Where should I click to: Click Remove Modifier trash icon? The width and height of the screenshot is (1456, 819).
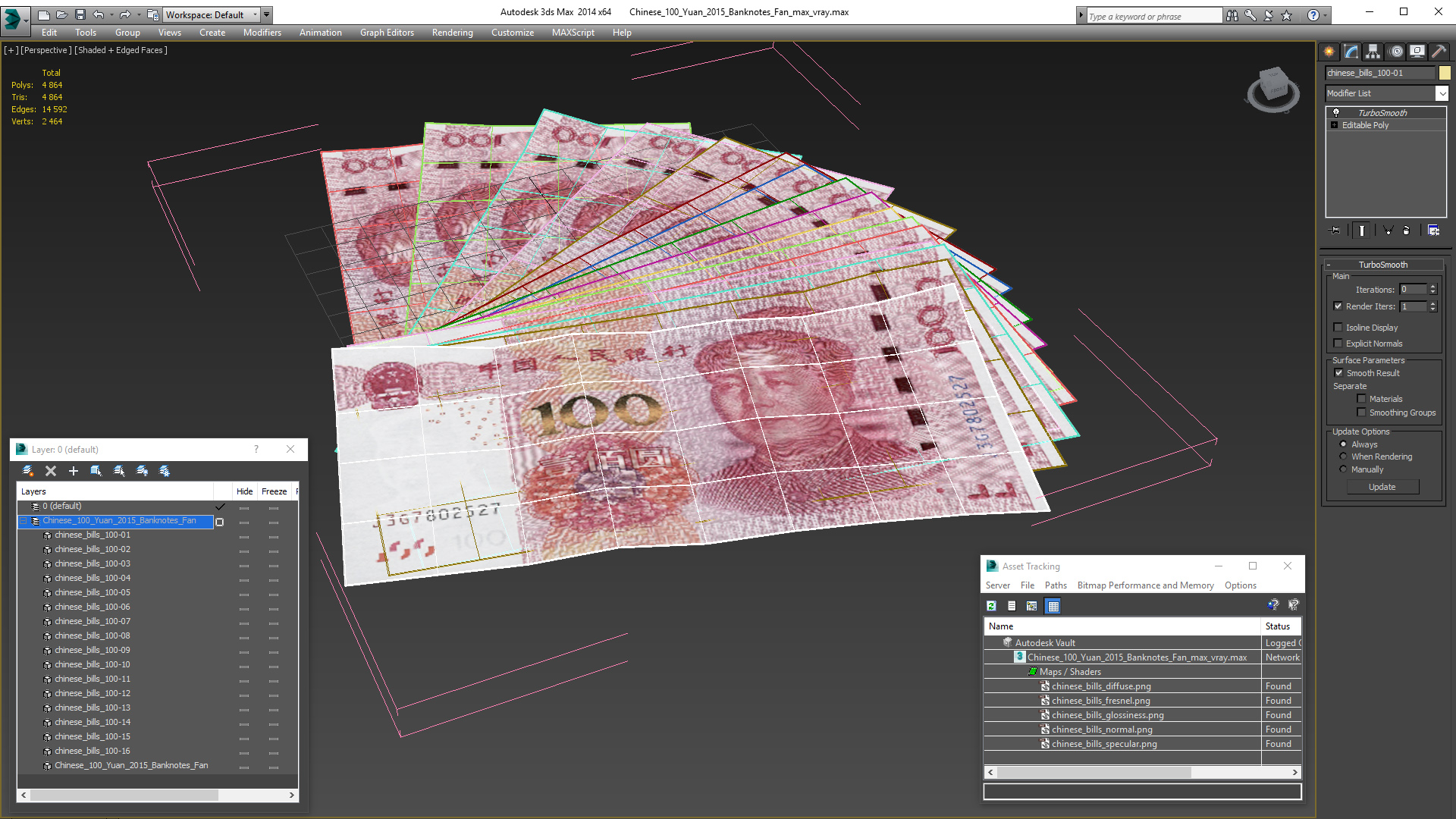[1407, 231]
